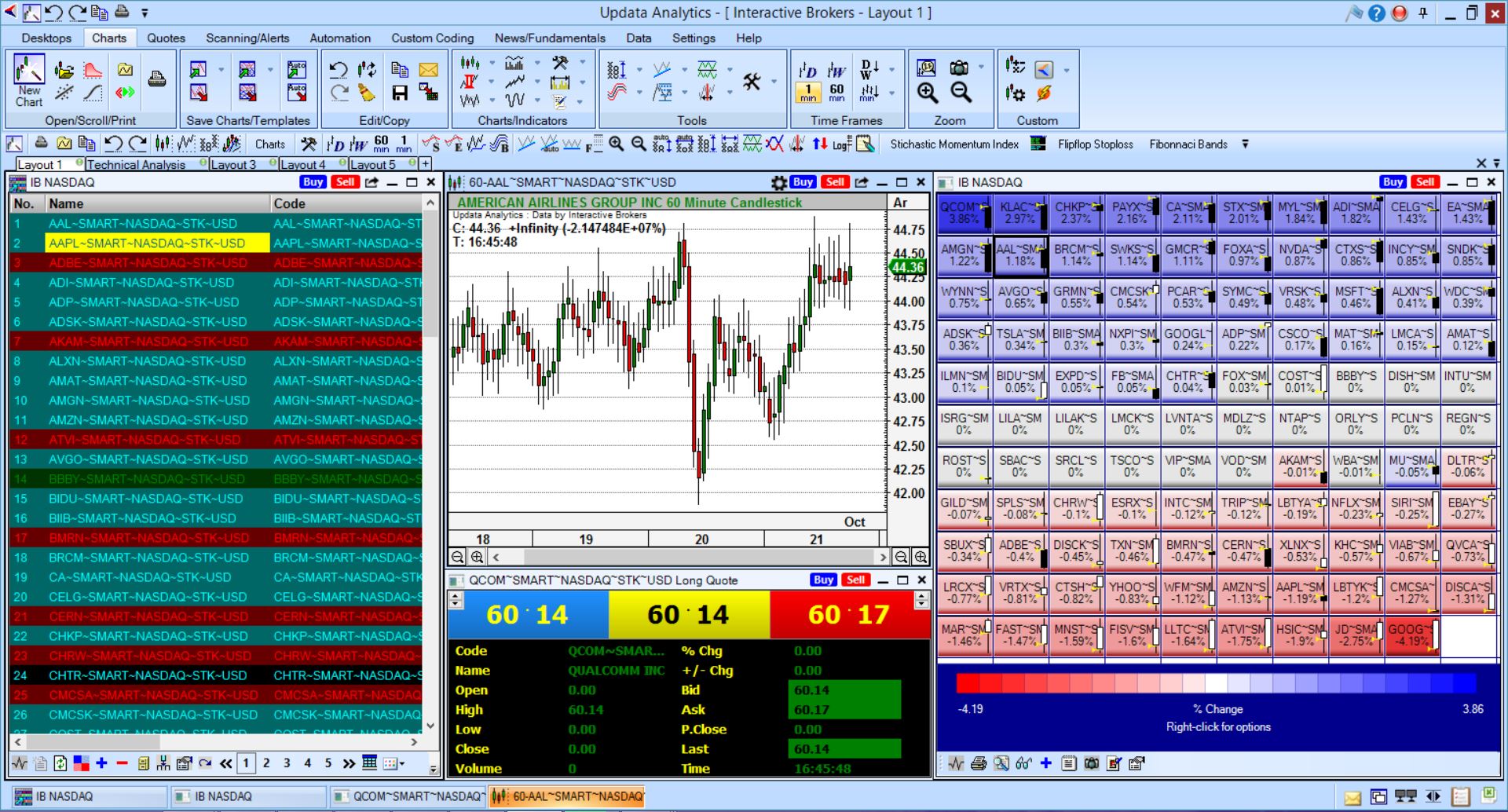Click the blue plus icon in heatmap toolbar
Viewport: 1508px width, 812px height.
1045,763
